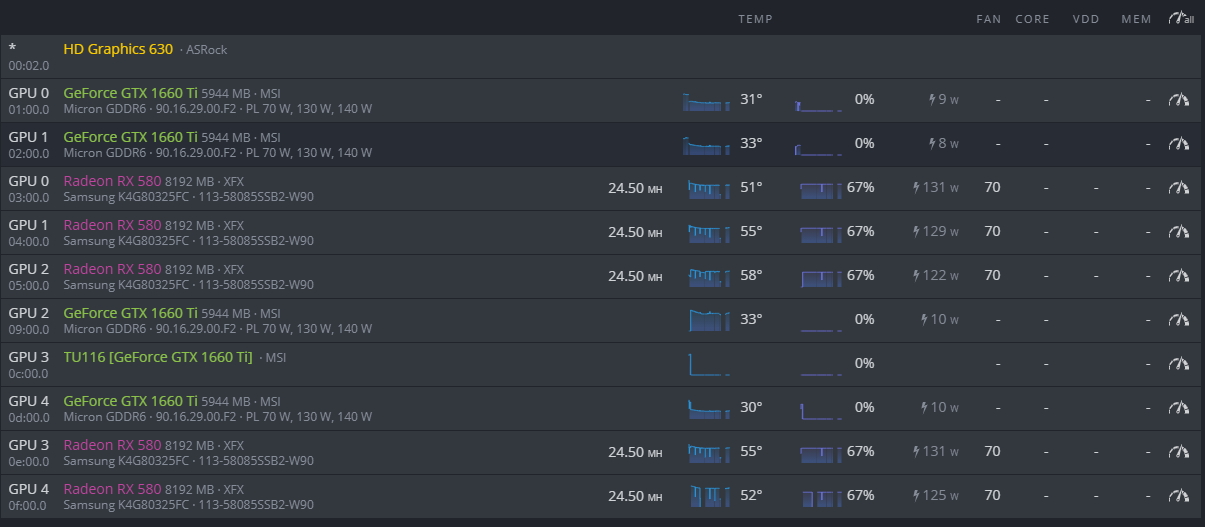This screenshot has width=1205, height=527.
Task: Click 131 w power on 0e:00.0 row
Action: tap(936, 451)
